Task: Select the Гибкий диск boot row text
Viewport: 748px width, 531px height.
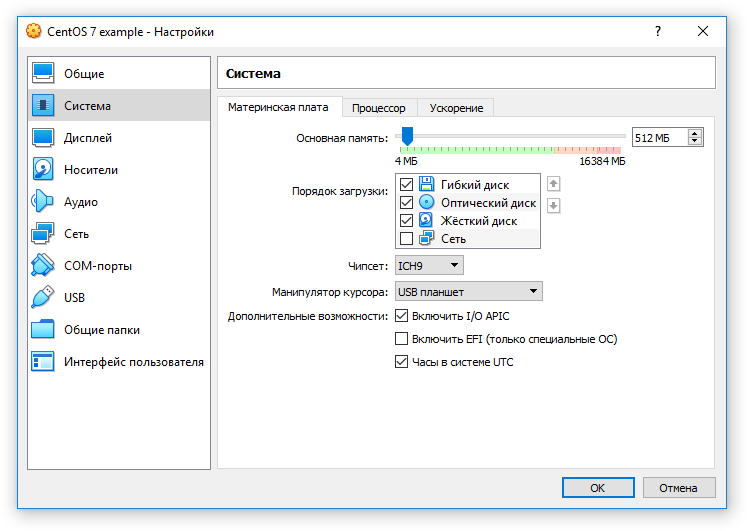Action: tap(475, 185)
